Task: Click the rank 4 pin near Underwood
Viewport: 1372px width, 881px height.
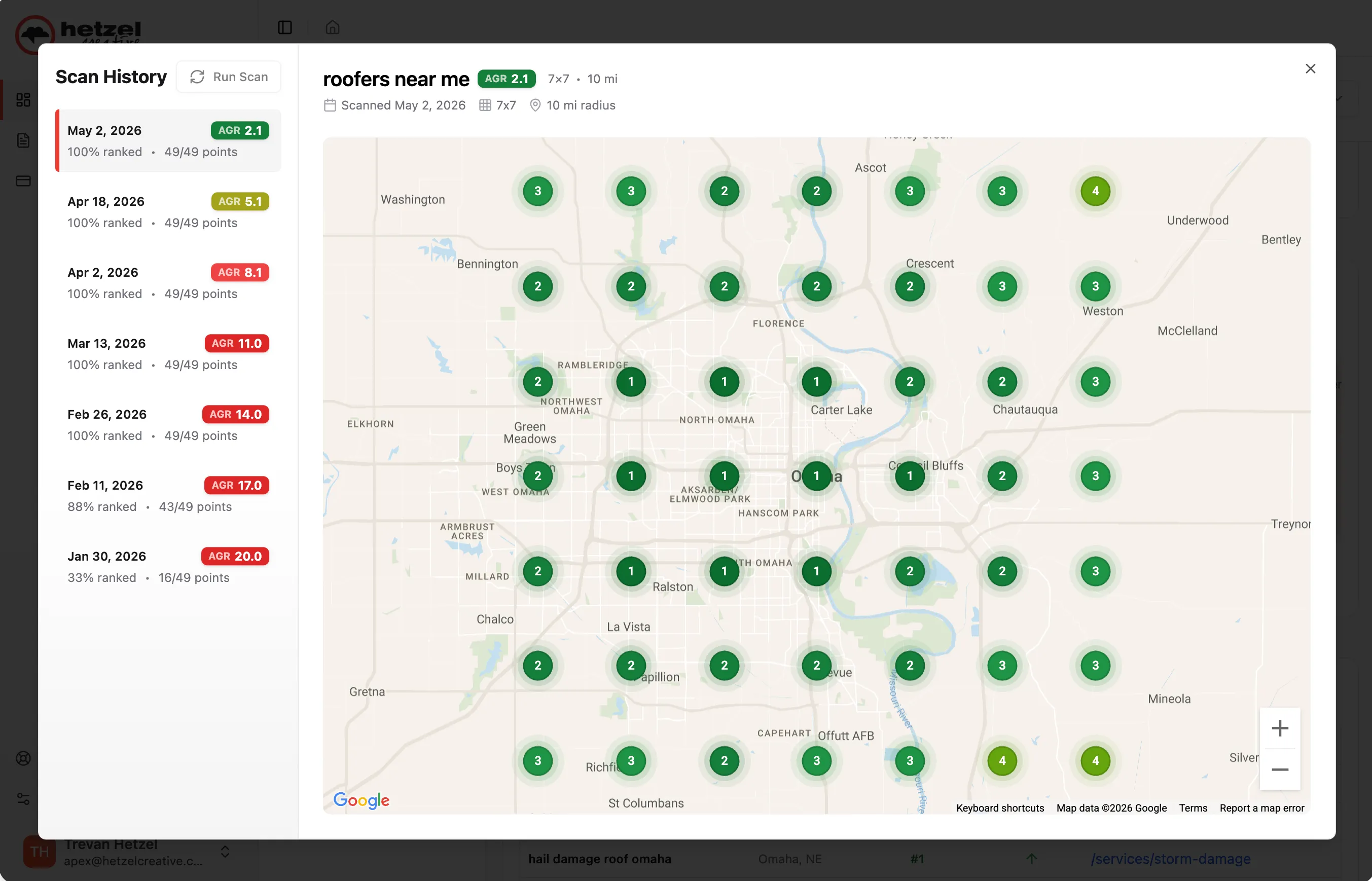Action: pyautogui.click(x=1095, y=191)
